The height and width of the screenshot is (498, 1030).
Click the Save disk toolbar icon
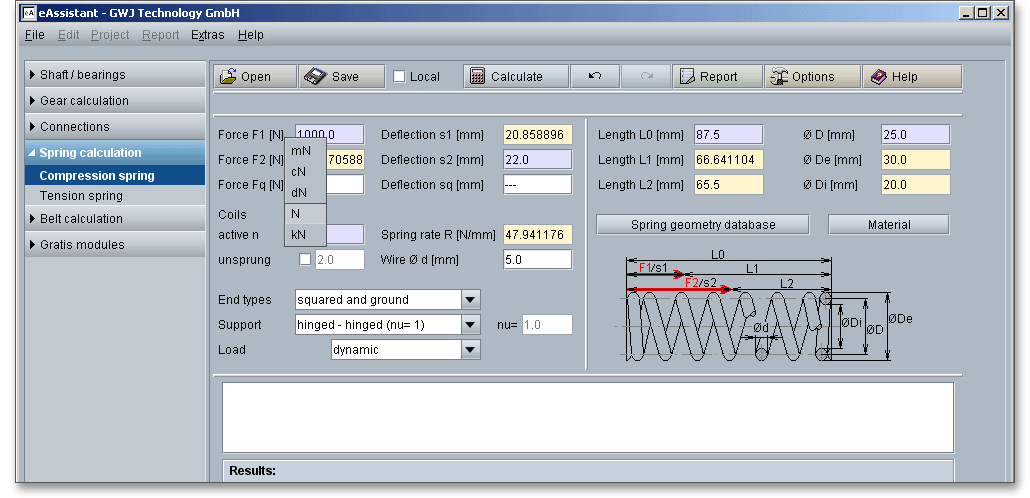coord(316,77)
